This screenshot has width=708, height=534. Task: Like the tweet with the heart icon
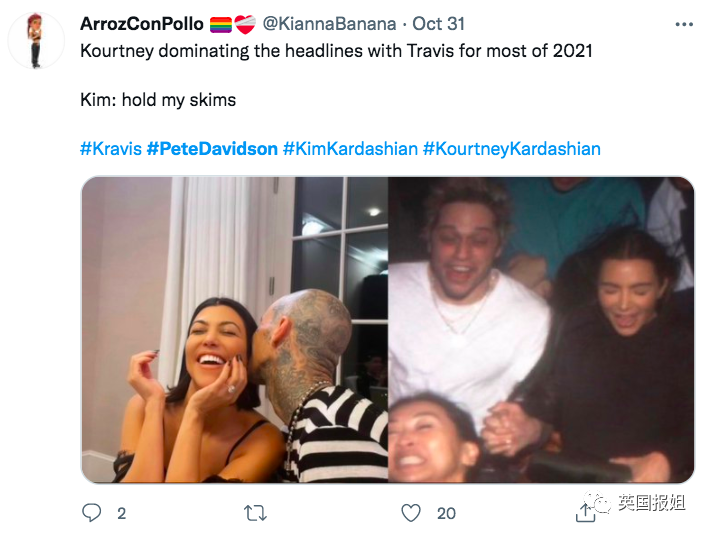tap(410, 513)
